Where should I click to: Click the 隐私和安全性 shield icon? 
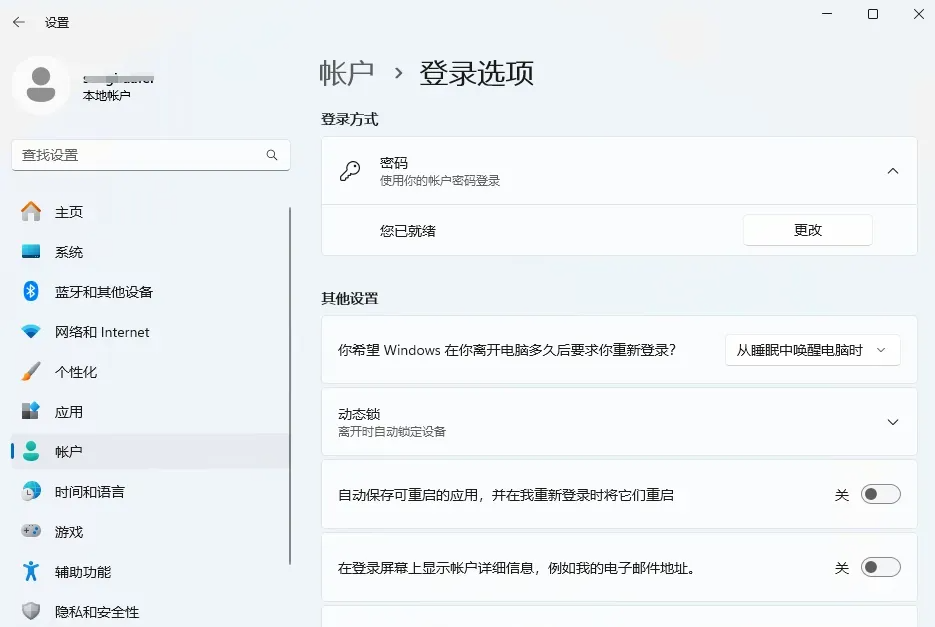coord(31,611)
